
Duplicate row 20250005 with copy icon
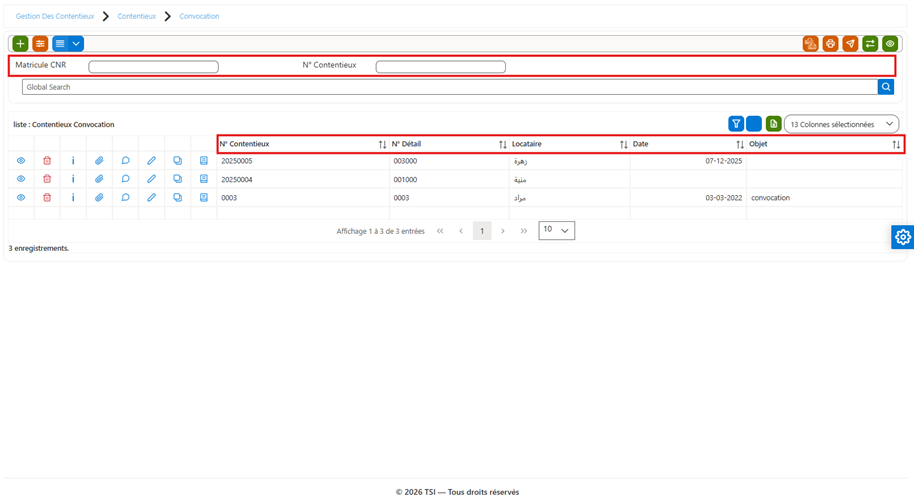click(x=178, y=161)
